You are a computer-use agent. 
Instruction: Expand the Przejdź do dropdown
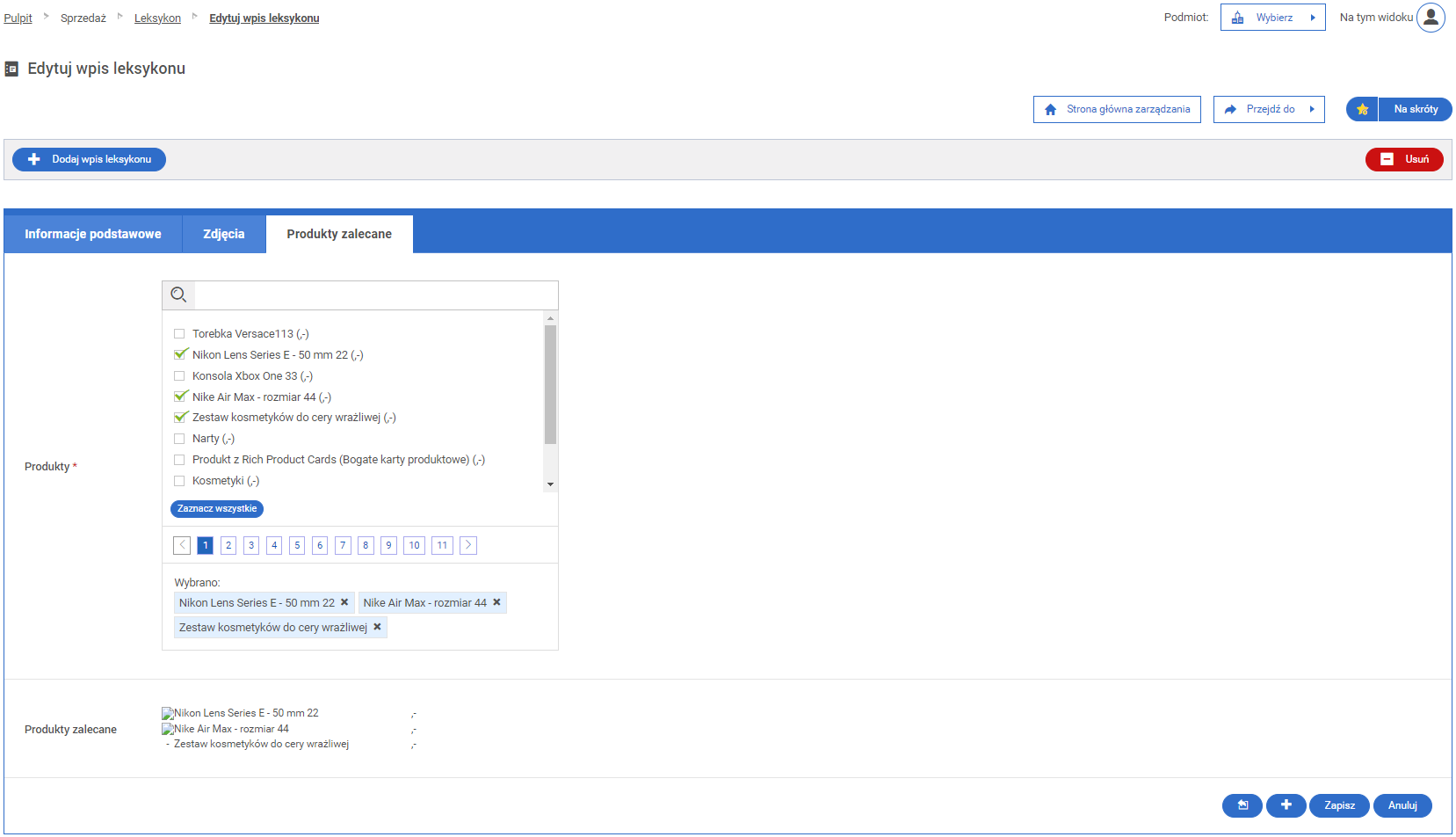(x=1269, y=110)
